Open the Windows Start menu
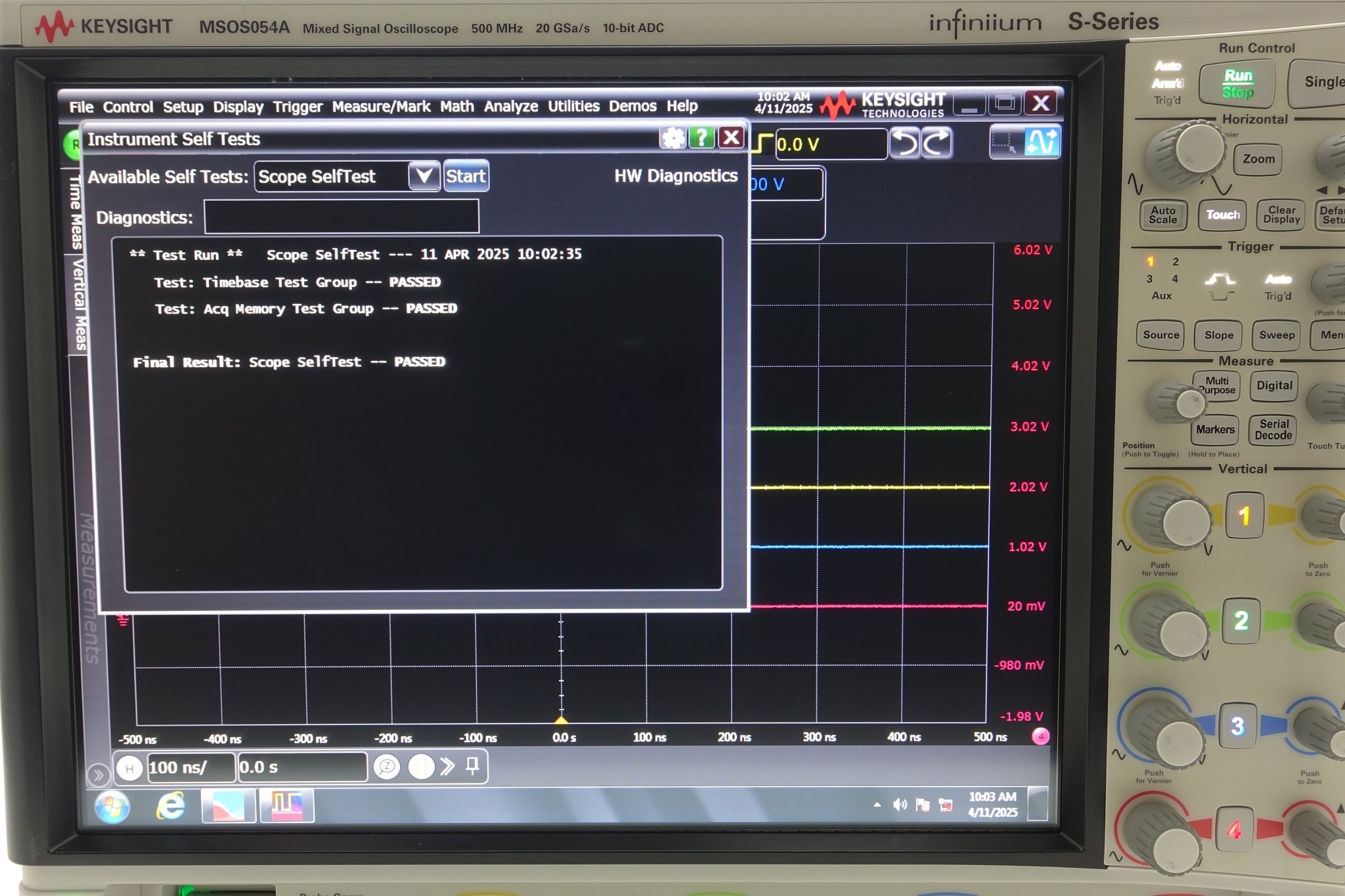 pyautogui.click(x=112, y=807)
